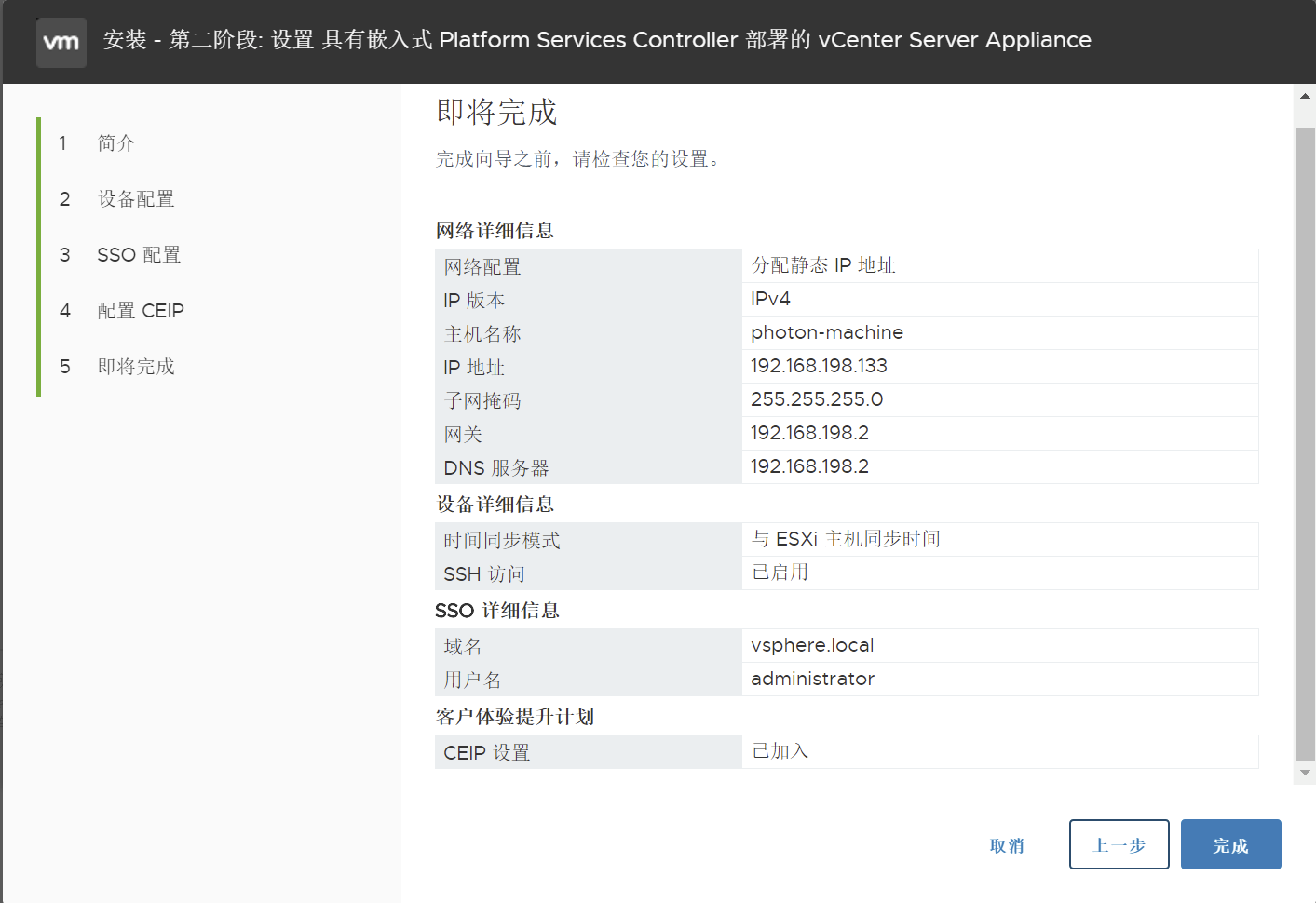
Task: Click the 用户名 row label
Action: (472, 681)
